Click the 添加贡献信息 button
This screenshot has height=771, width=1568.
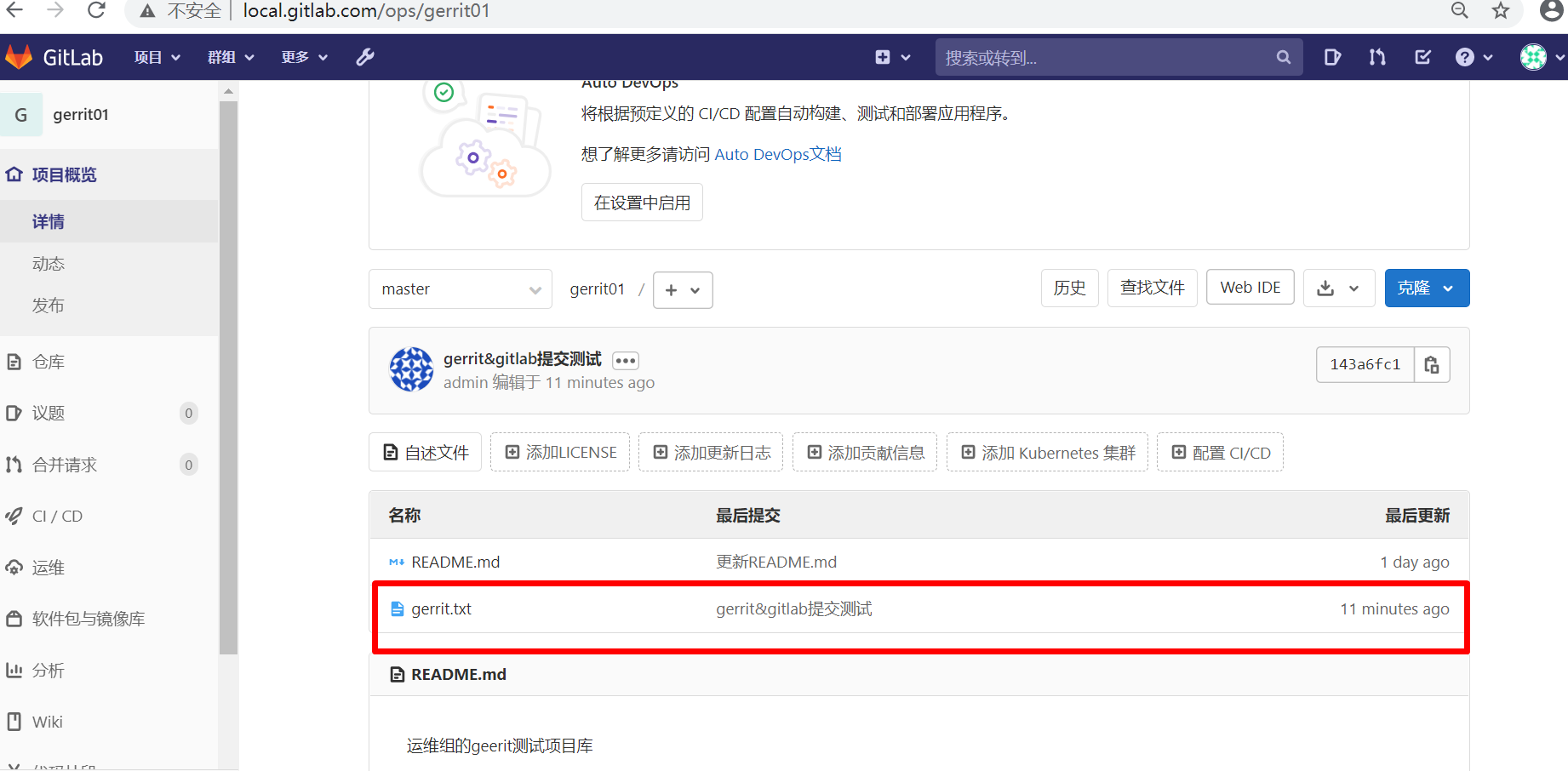pos(865,452)
